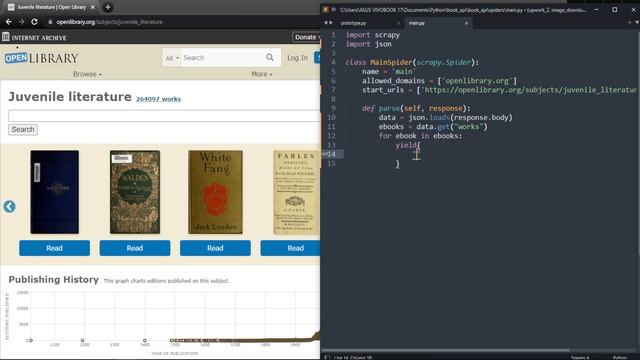Click the Fables book cover
Image resolution: width=640 pixels, height=360 pixels.
(296, 192)
